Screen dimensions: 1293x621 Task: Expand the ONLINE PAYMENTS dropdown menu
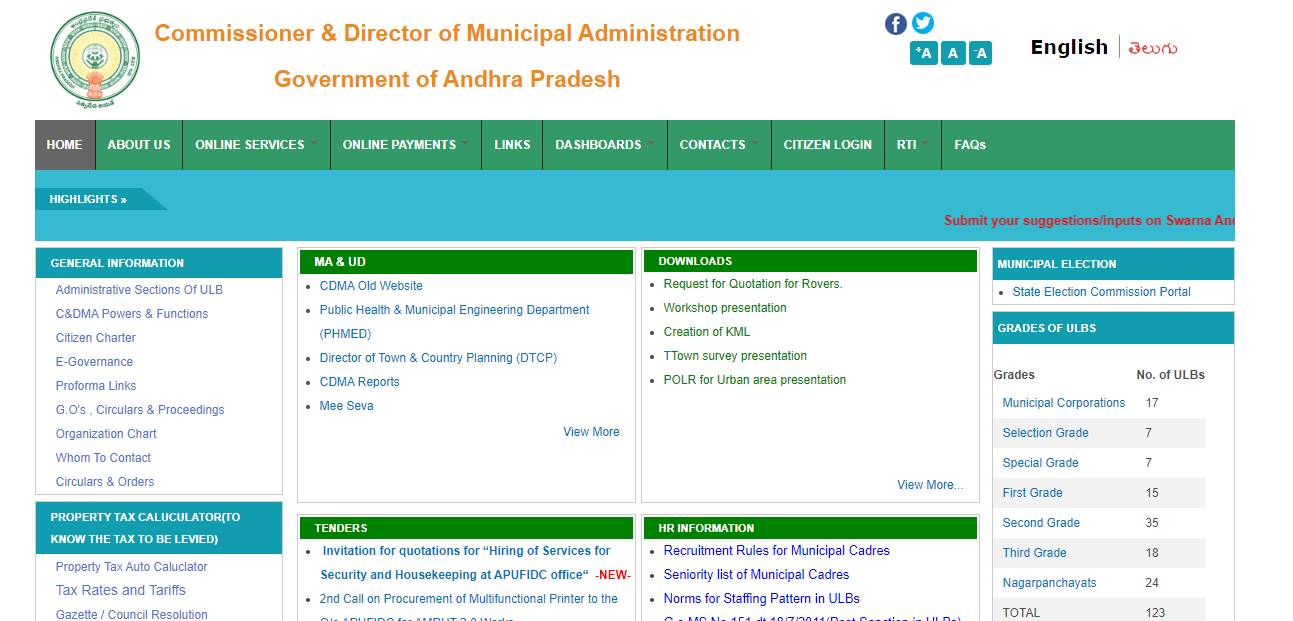[x=405, y=145]
